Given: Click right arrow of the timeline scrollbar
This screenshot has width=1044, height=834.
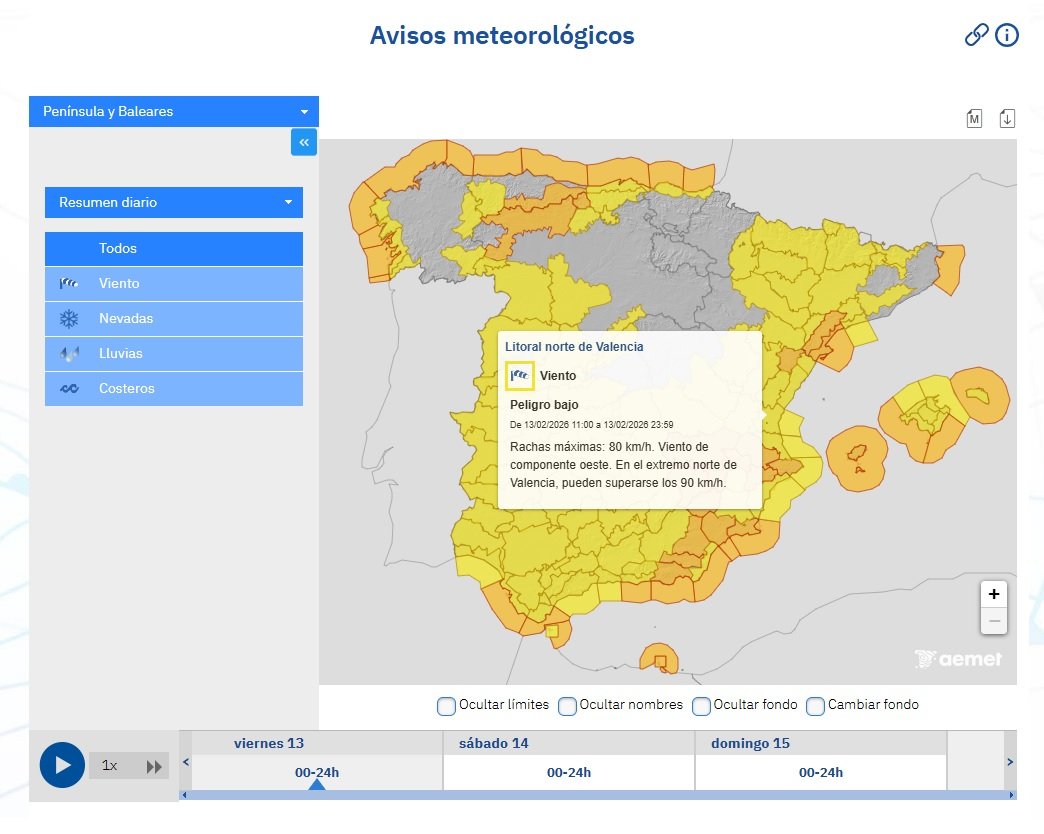Looking at the screenshot, I should click(x=1011, y=795).
